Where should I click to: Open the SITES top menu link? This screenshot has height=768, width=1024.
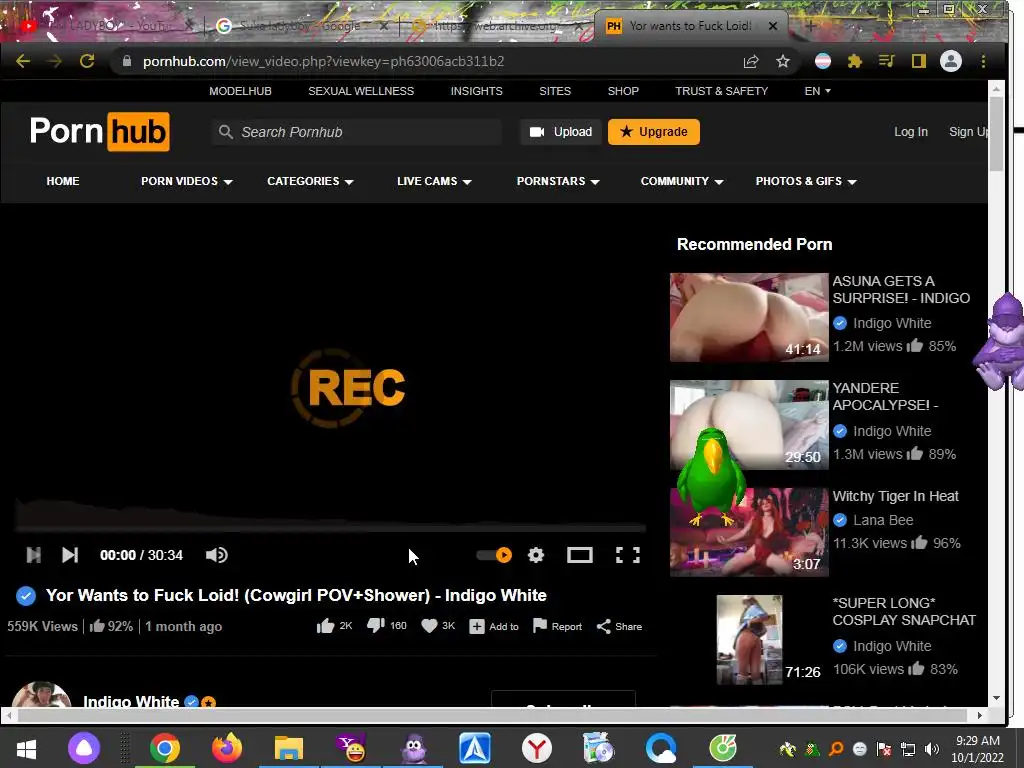click(555, 91)
